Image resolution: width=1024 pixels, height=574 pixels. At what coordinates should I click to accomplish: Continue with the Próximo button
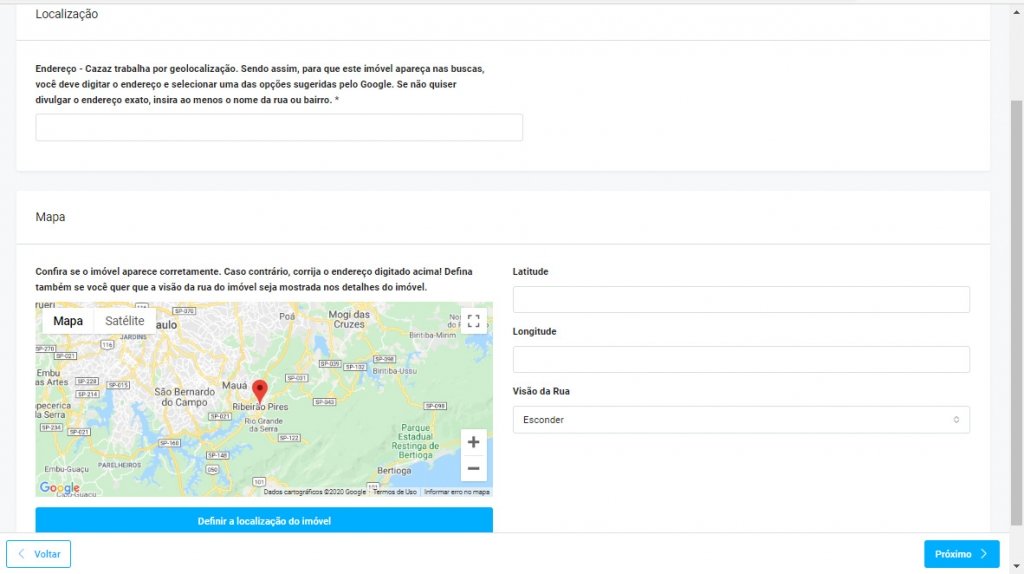point(961,554)
